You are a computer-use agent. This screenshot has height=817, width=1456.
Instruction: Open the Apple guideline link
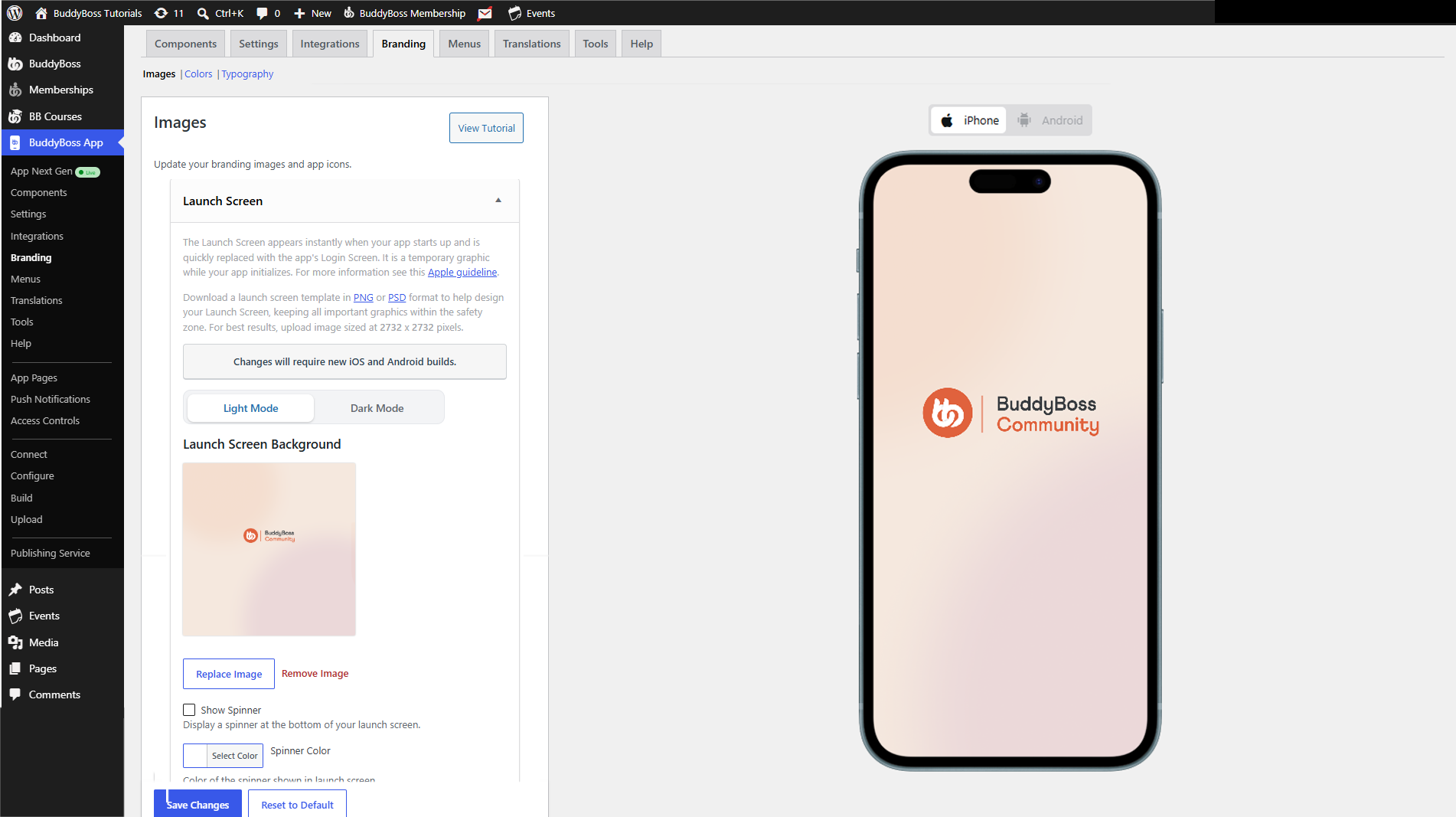point(462,272)
